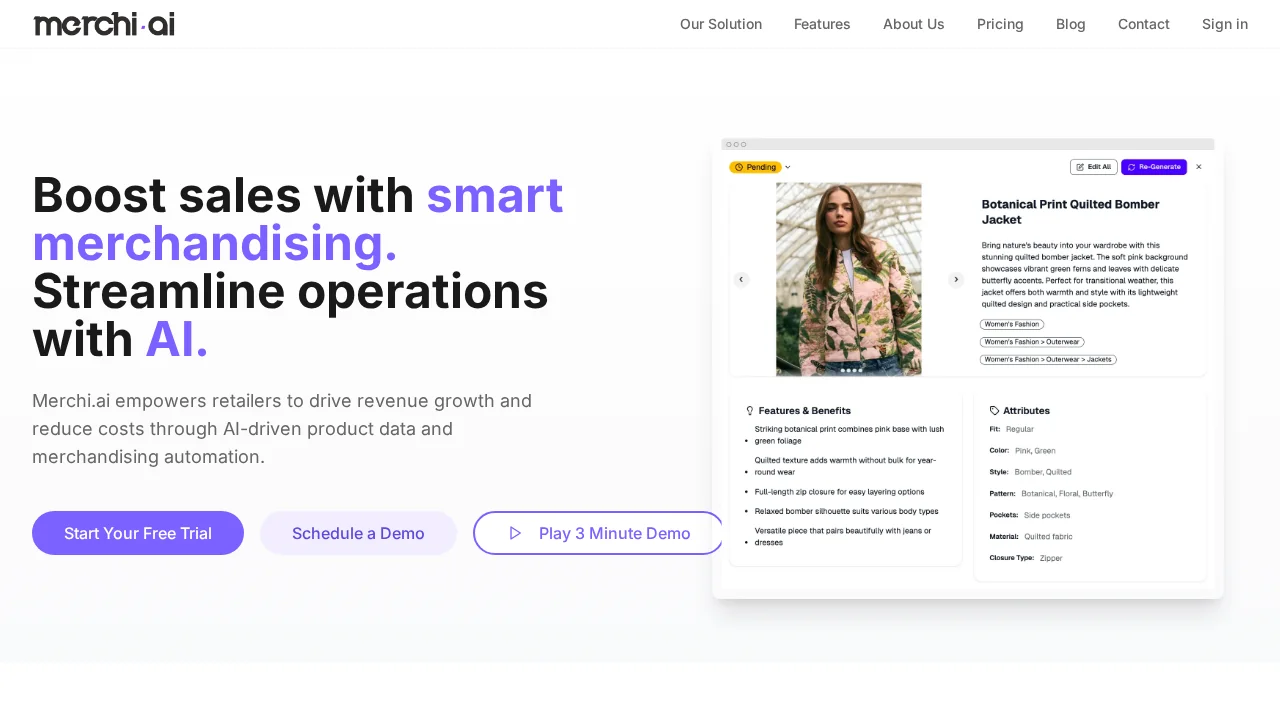Click the tag icon beside Attributes
The height and width of the screenshot is (720, 1280).
993,410
